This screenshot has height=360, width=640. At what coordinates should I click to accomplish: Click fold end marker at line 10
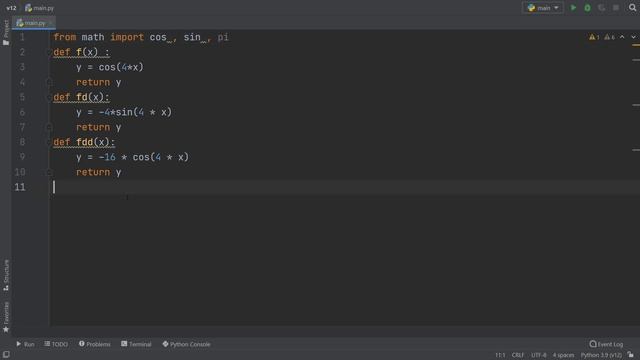[x=49, y=172]
